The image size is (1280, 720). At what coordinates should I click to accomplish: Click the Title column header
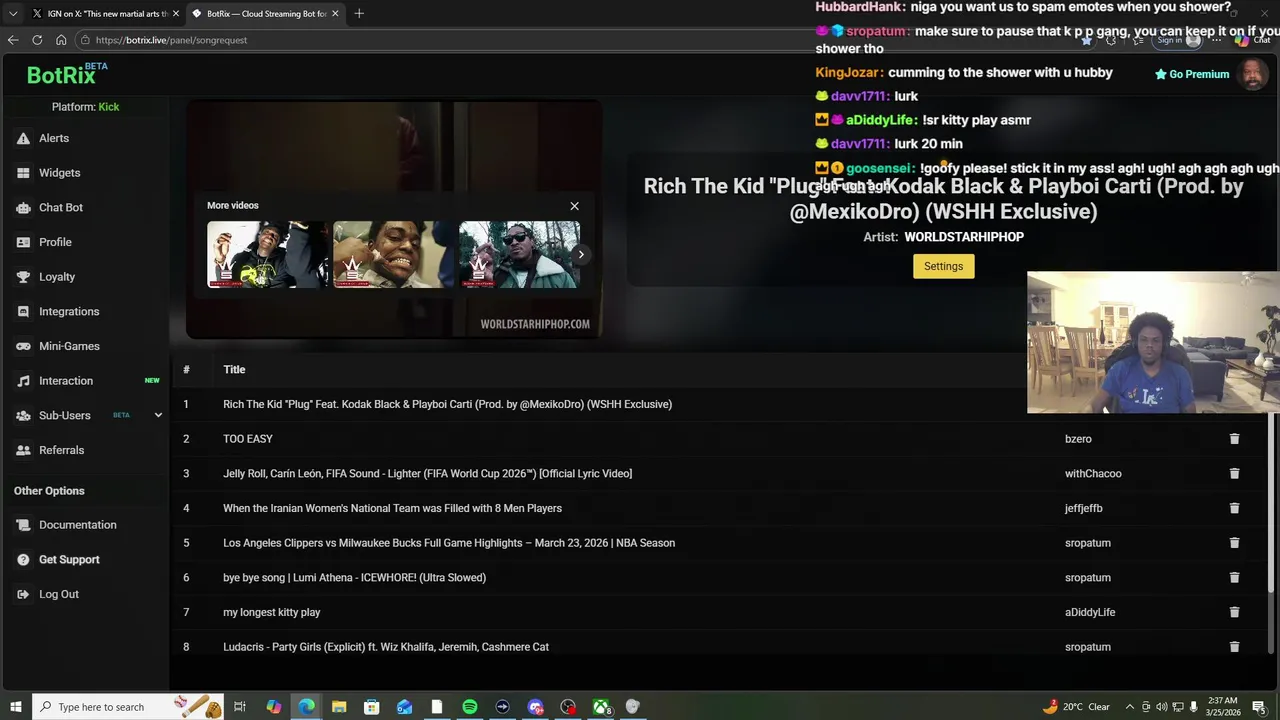[x=234, y=370]
